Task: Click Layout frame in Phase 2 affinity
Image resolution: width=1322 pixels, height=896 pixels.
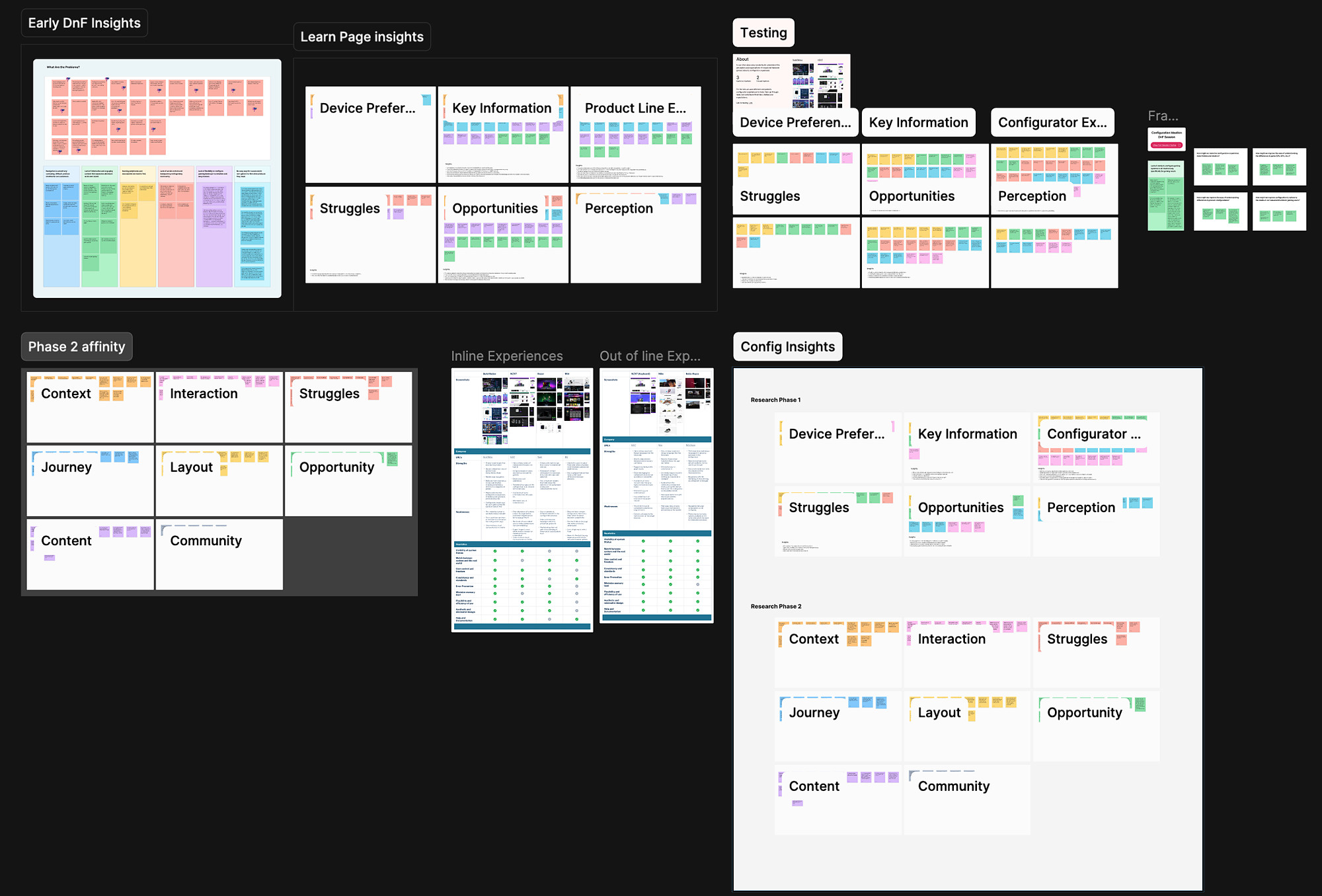Action: 219,480
